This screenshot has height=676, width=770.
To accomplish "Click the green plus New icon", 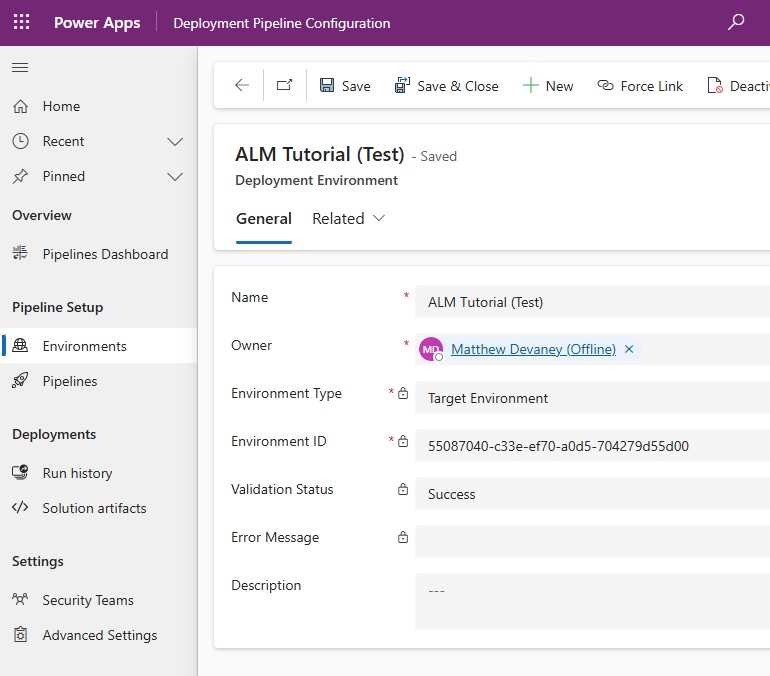I will [x=530, y=85].
